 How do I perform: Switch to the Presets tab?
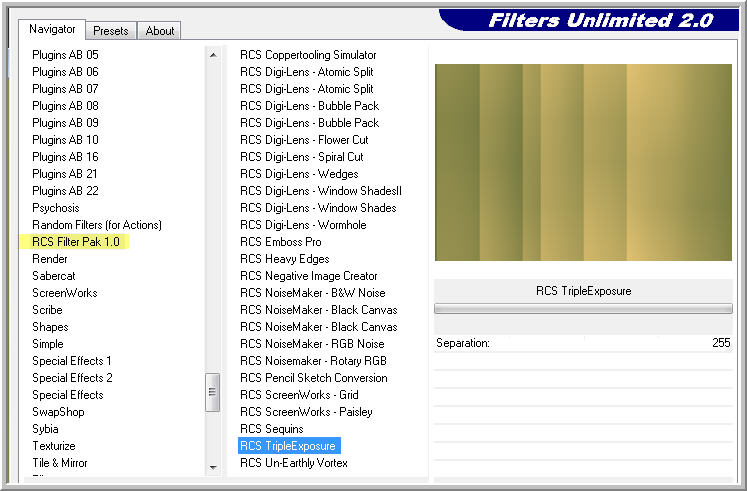(111, 31)
